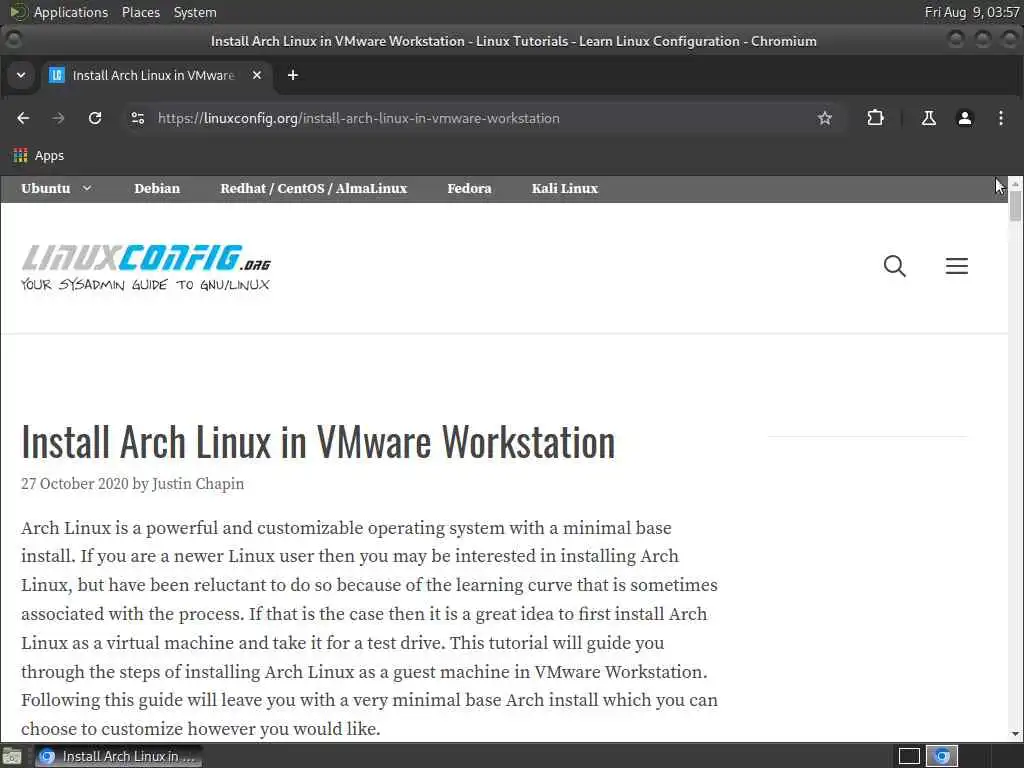
Task: Click the Justin Chapin author link
Action: point(198,484)
